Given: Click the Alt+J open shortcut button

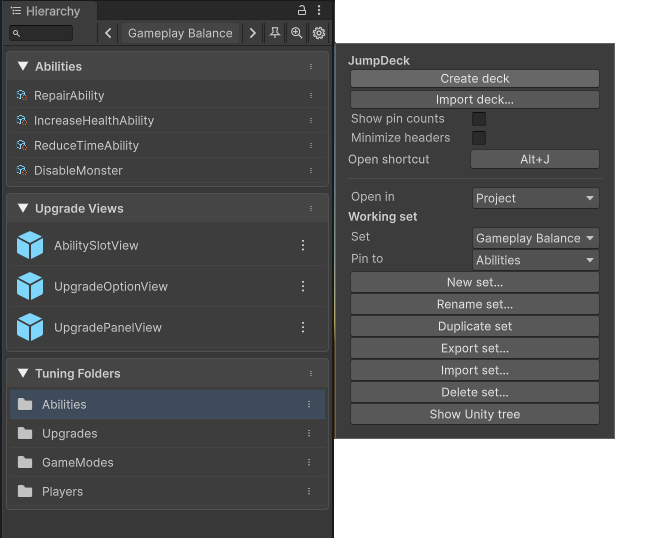Looking at the screenshot, I should coord(535,159).
